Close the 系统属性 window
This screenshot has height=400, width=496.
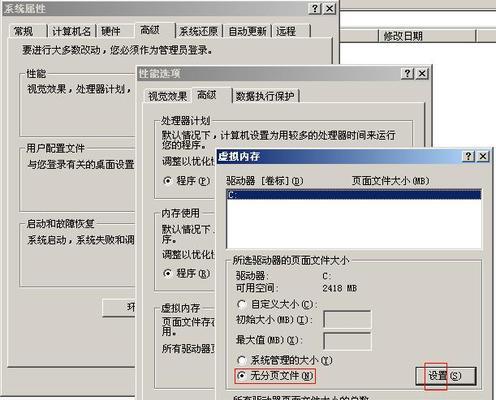click(x=330, y=8)
